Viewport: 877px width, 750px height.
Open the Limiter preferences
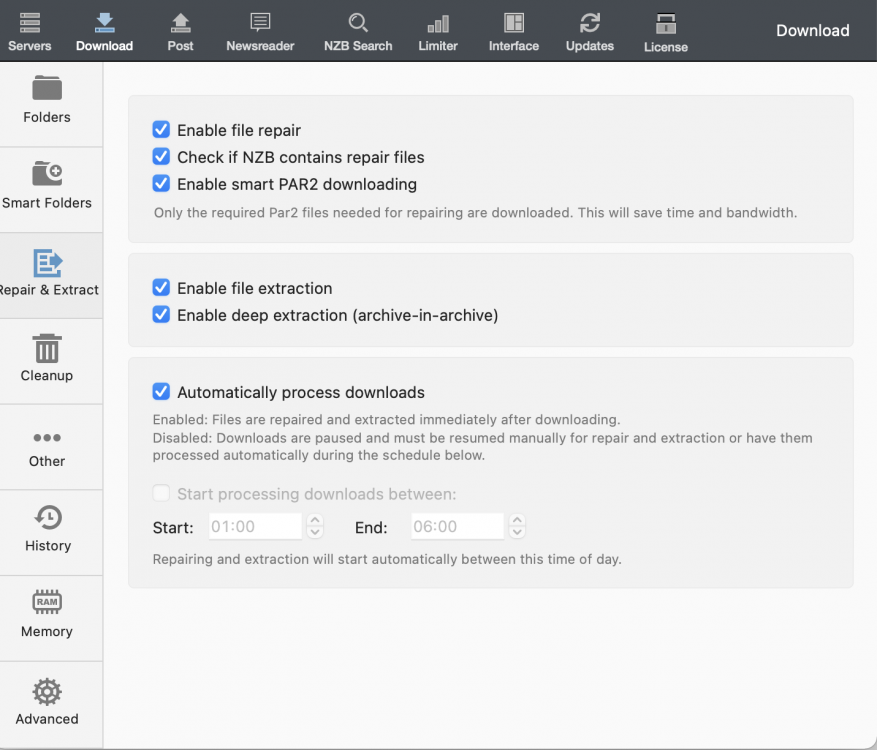tap(438, 31)
